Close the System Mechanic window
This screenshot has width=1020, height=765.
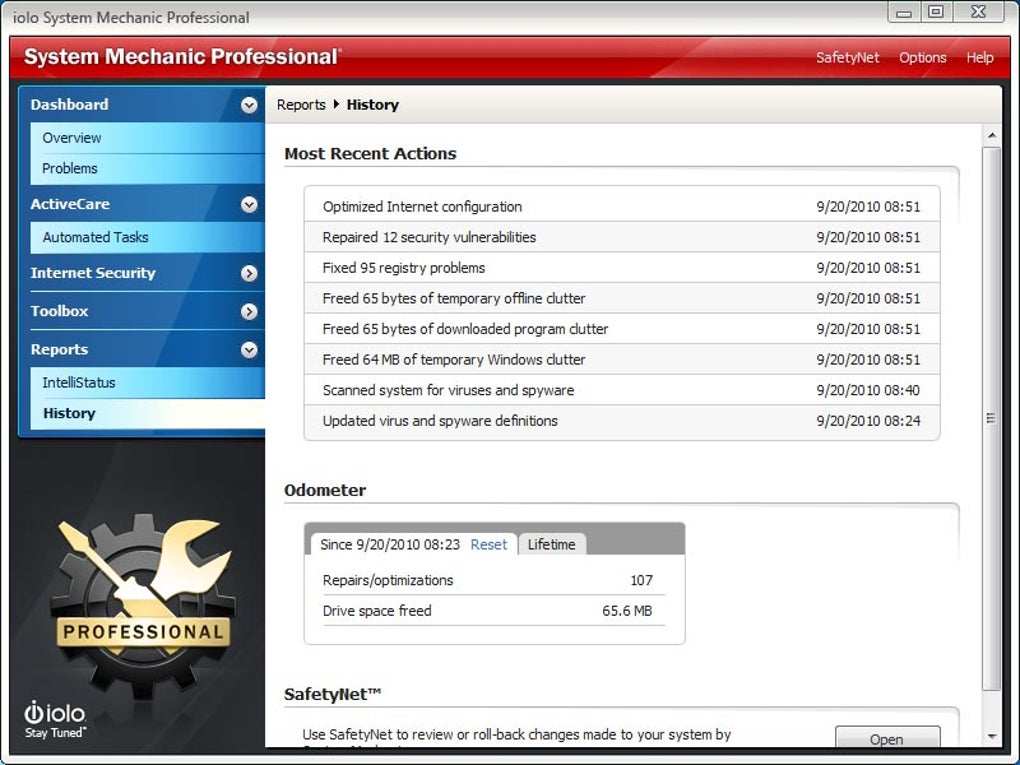click(x=979, y=12)
